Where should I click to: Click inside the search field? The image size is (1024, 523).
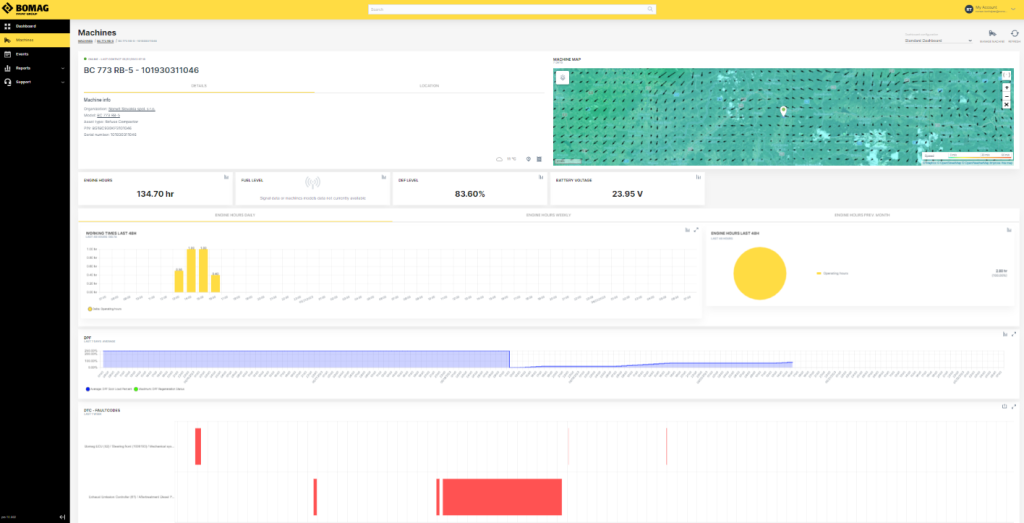coord(512,9)
